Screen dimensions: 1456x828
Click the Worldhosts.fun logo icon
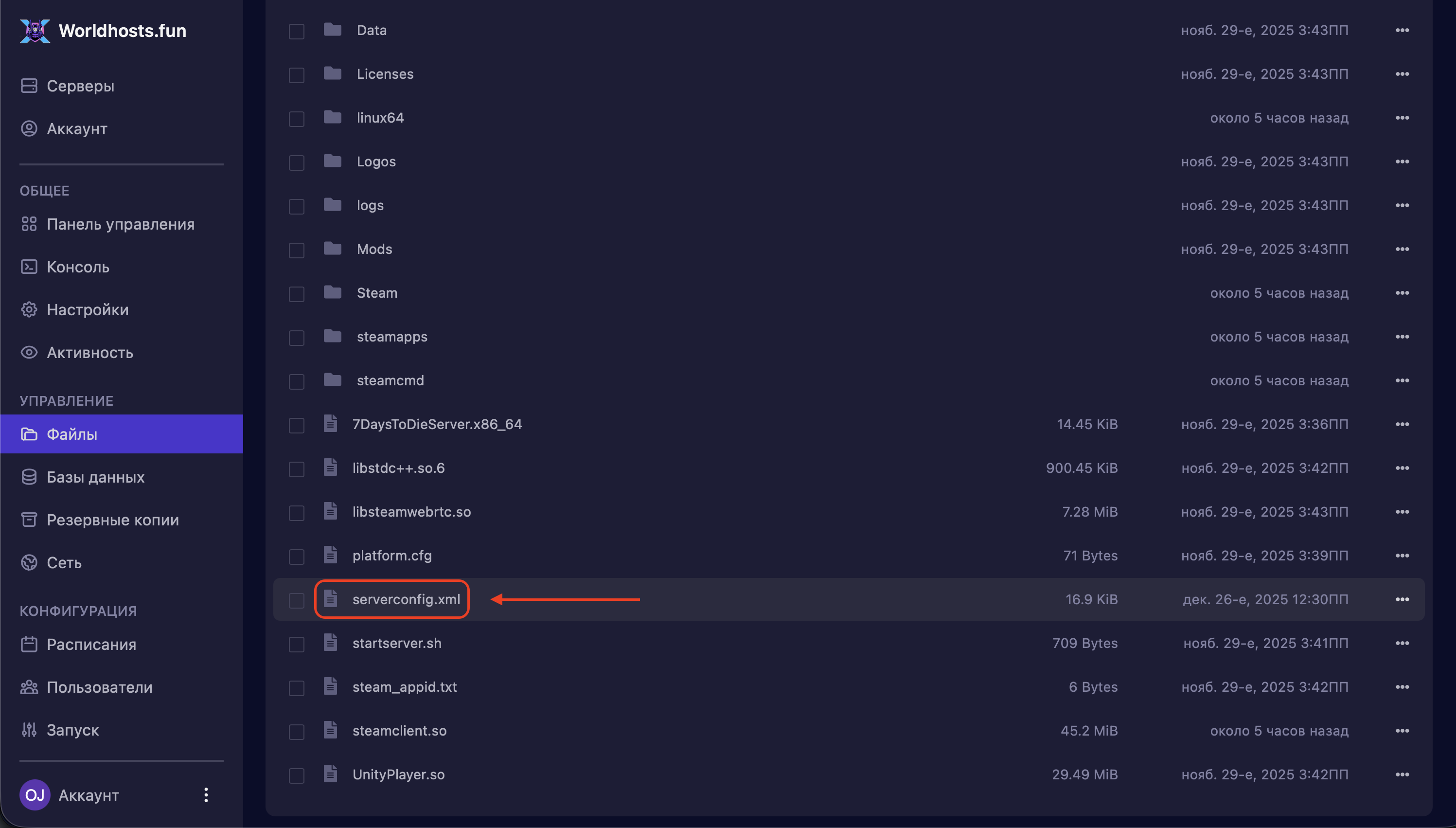tap(35, 31)
